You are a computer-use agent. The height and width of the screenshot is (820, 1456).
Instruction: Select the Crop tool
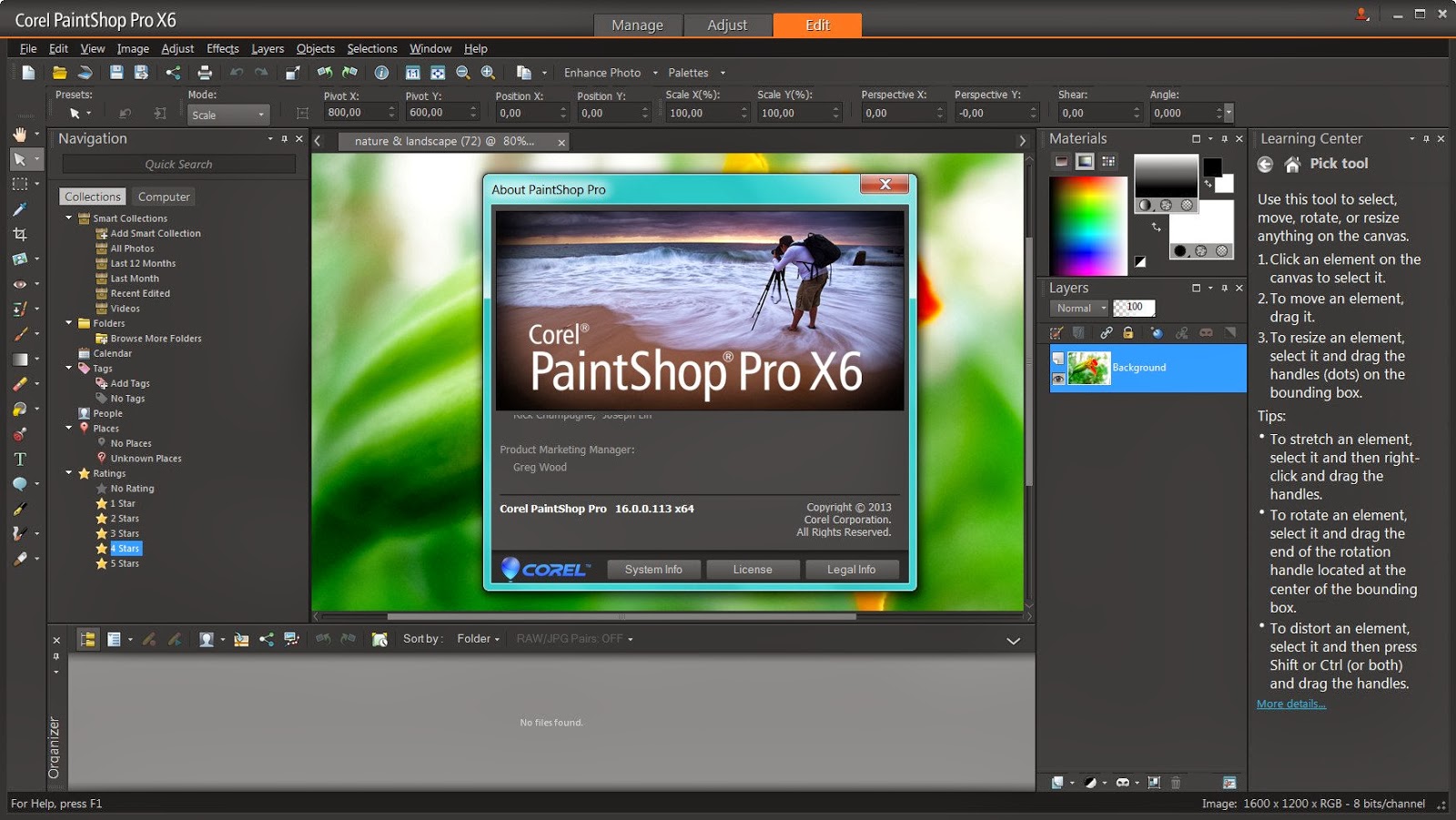tap(20, 234)
